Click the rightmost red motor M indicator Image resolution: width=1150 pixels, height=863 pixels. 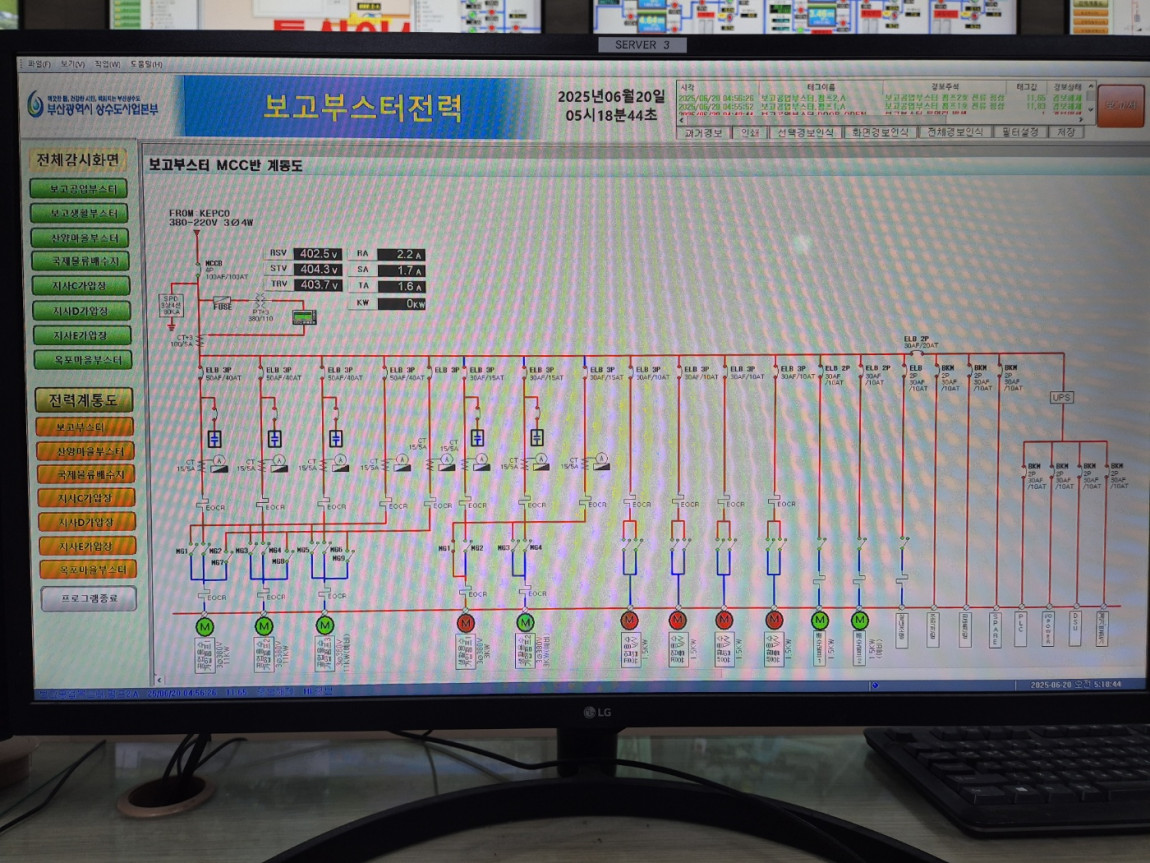click(774, 620)
